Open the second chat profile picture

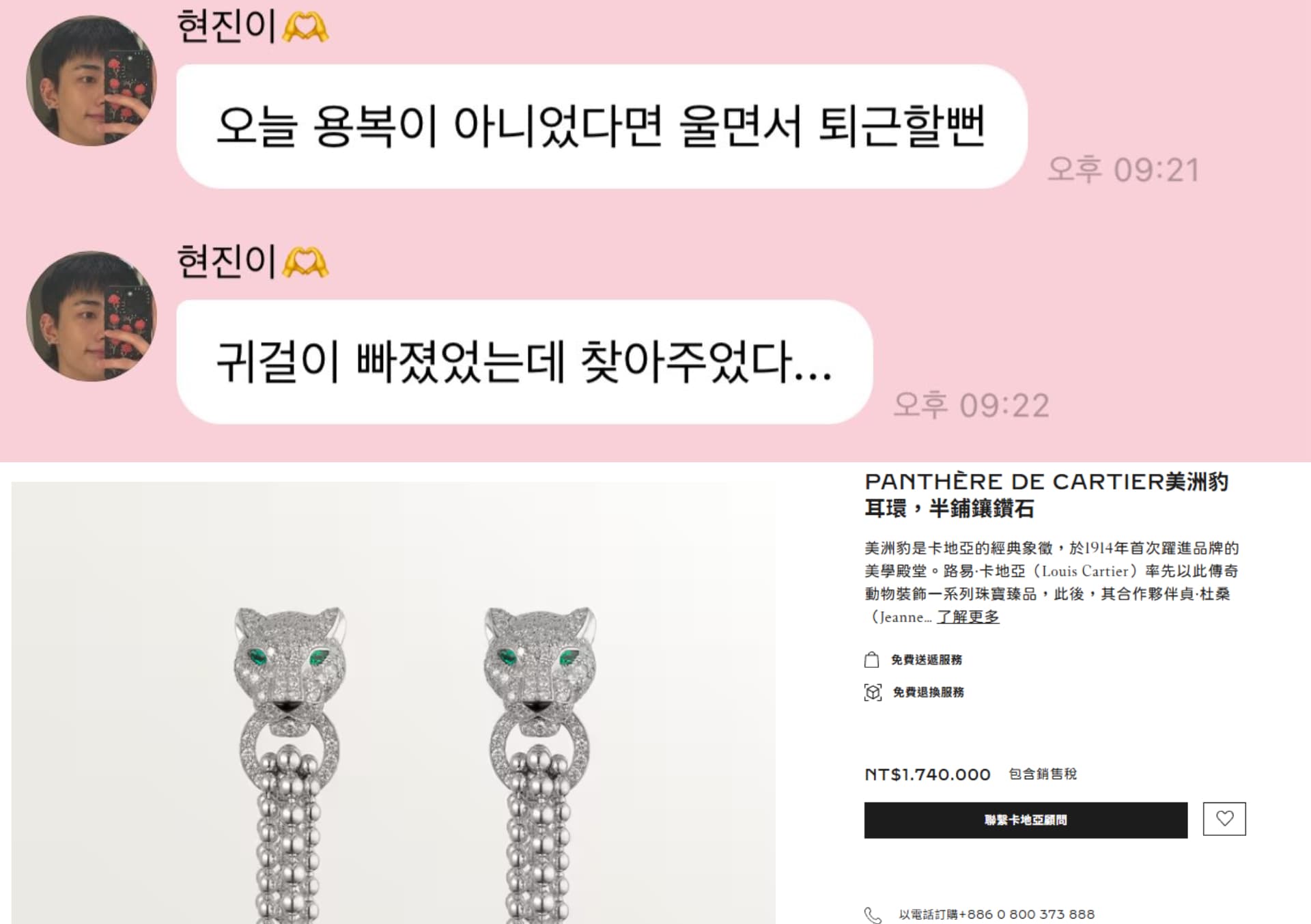(x=91, y=316)
